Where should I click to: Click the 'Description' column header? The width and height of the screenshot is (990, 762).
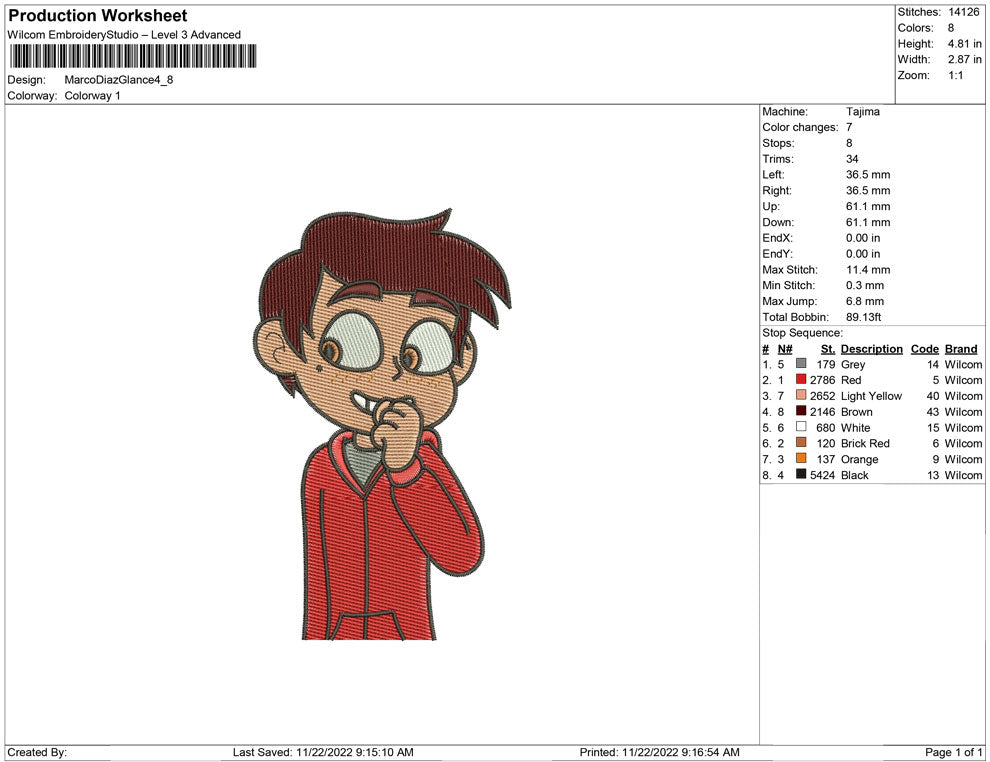coord(872,349)
